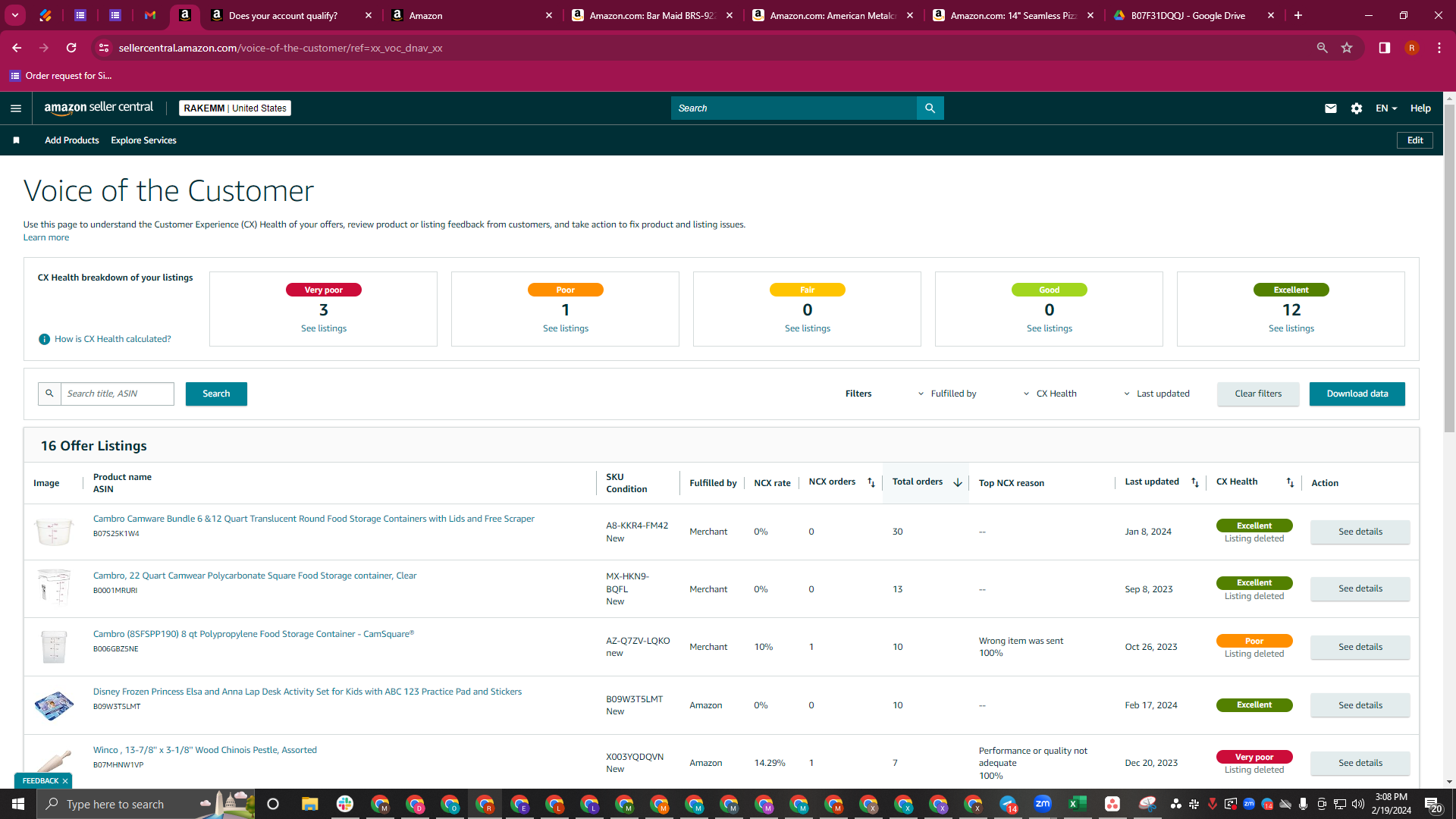This screenshot has height=819, width=1456.
Task: Sort by Last updated column arrows
Action: pos(1195,482)
